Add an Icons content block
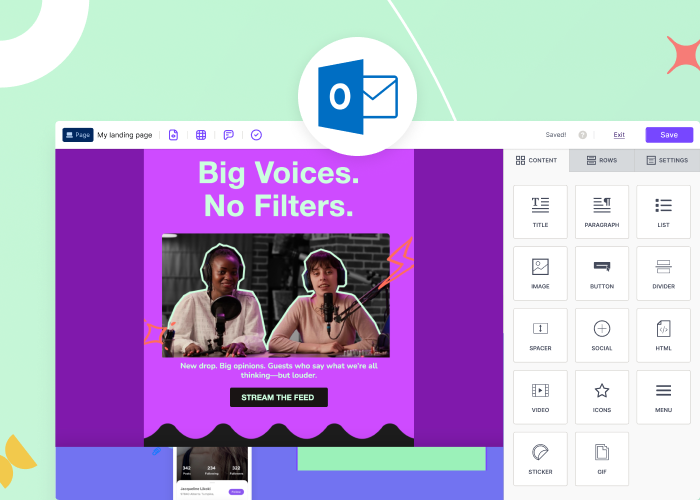Image resolution: width=700 pixels, height=500 pixels. [x=602, y=397]
